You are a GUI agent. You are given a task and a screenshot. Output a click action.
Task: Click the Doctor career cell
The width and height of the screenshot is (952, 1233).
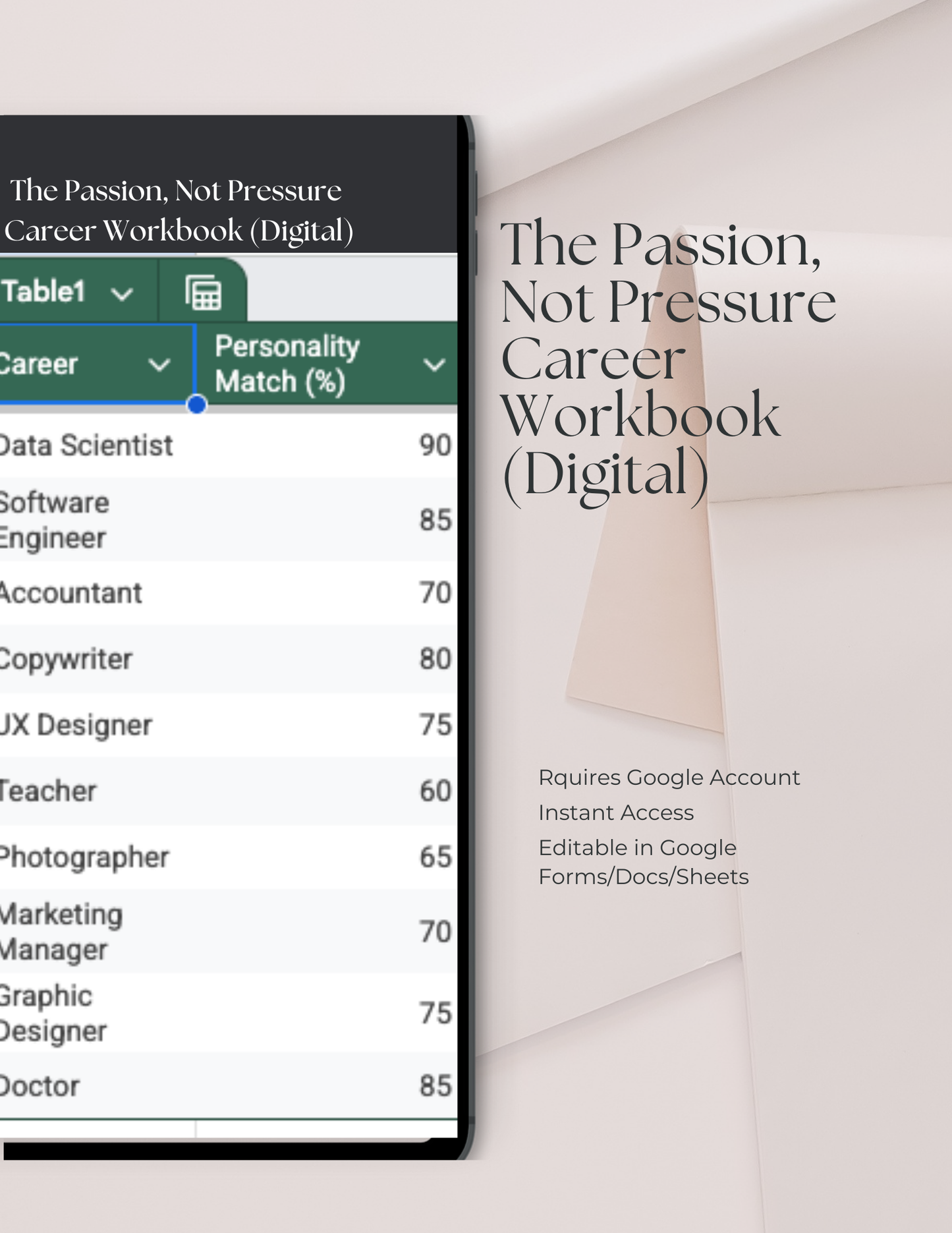point(40,1086)
